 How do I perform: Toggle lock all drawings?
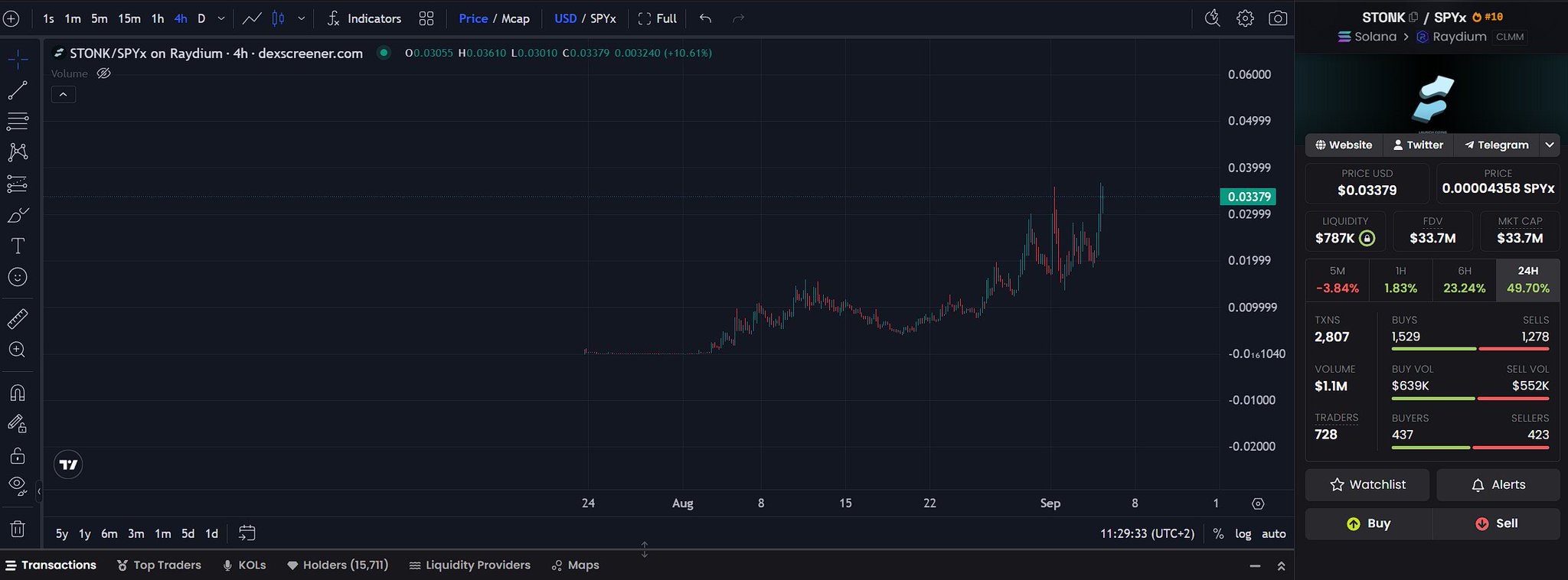coord(18,456)
